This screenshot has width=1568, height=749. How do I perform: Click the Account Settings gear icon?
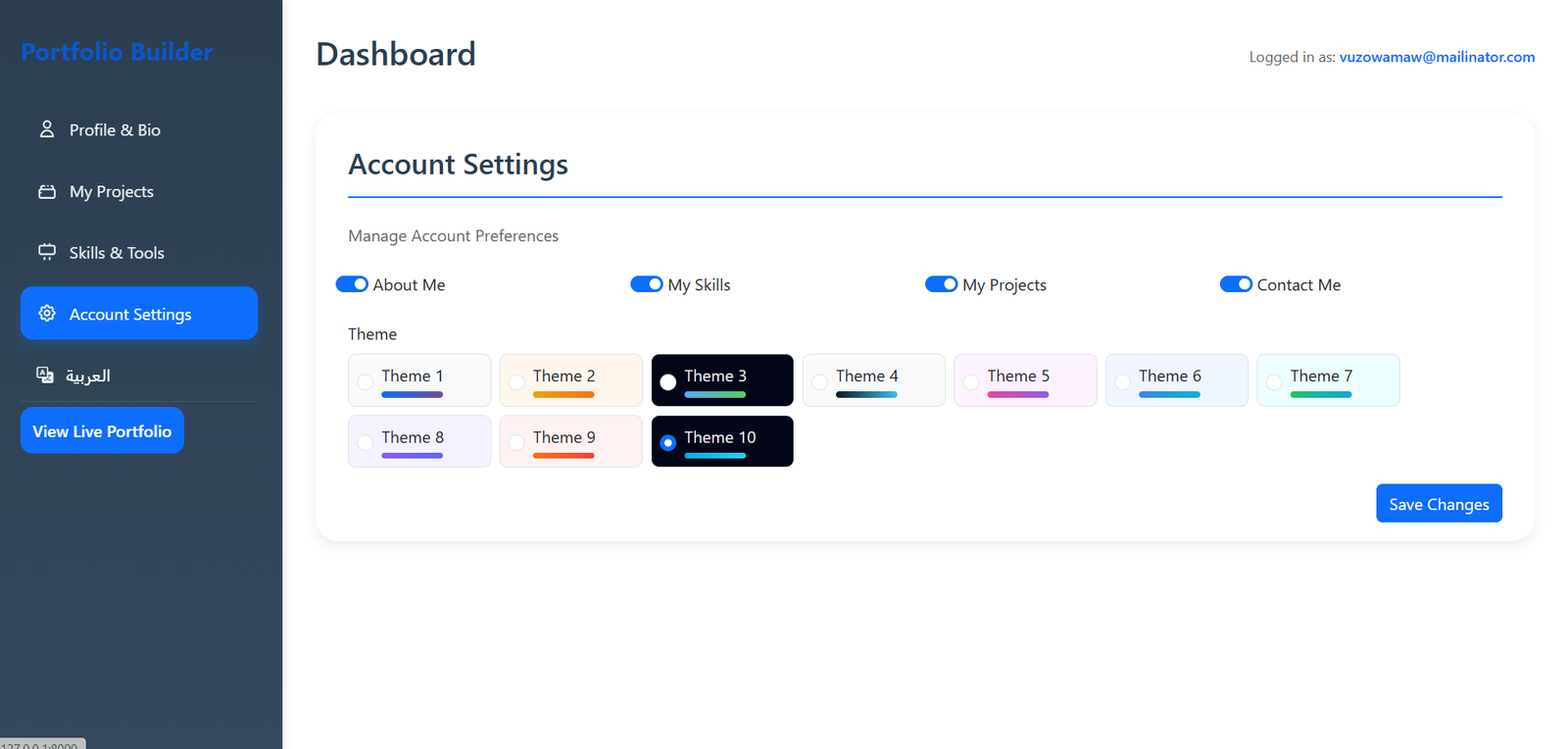[x=46, y=314]
